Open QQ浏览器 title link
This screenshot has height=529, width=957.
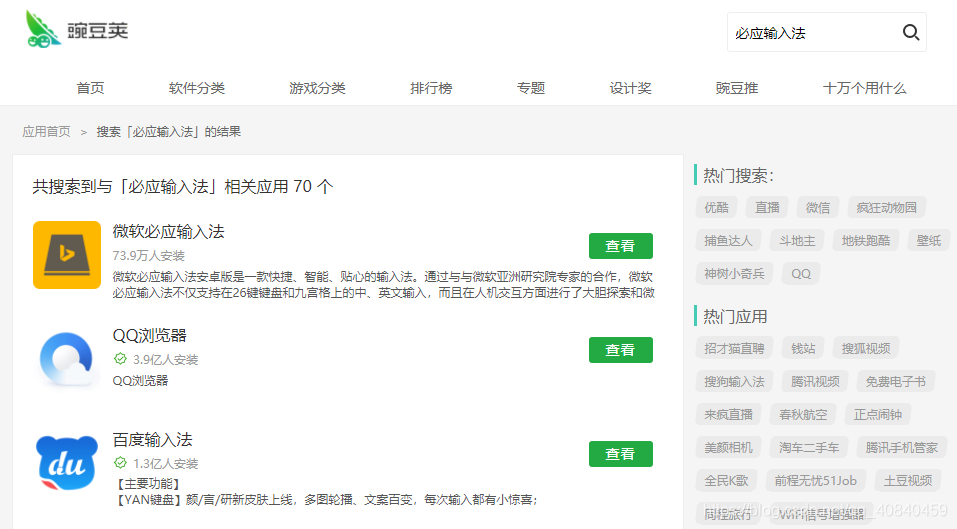tap(150, 336)
